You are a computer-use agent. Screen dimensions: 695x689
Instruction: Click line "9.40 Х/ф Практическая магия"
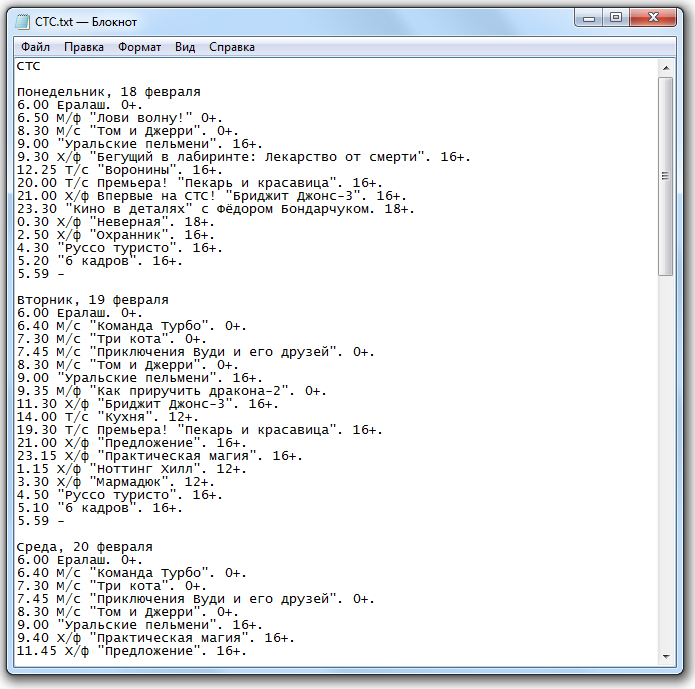pos(156,638)
